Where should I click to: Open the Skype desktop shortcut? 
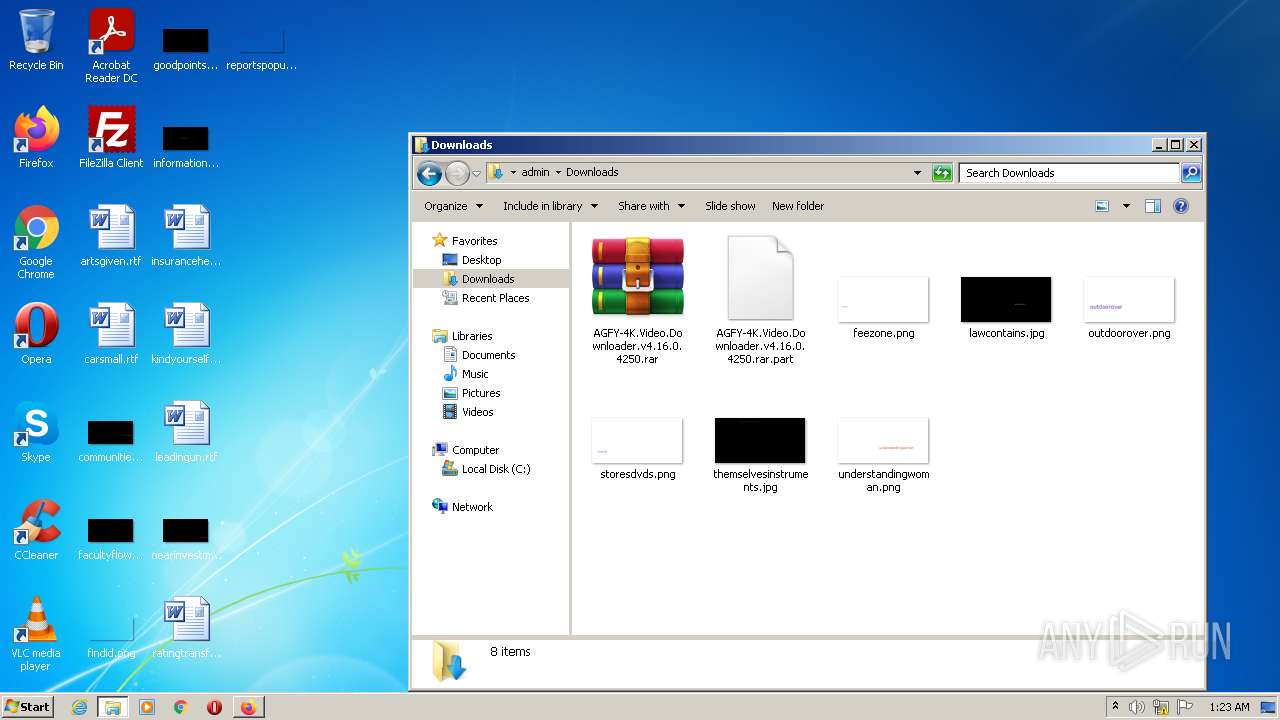point(36,431)
